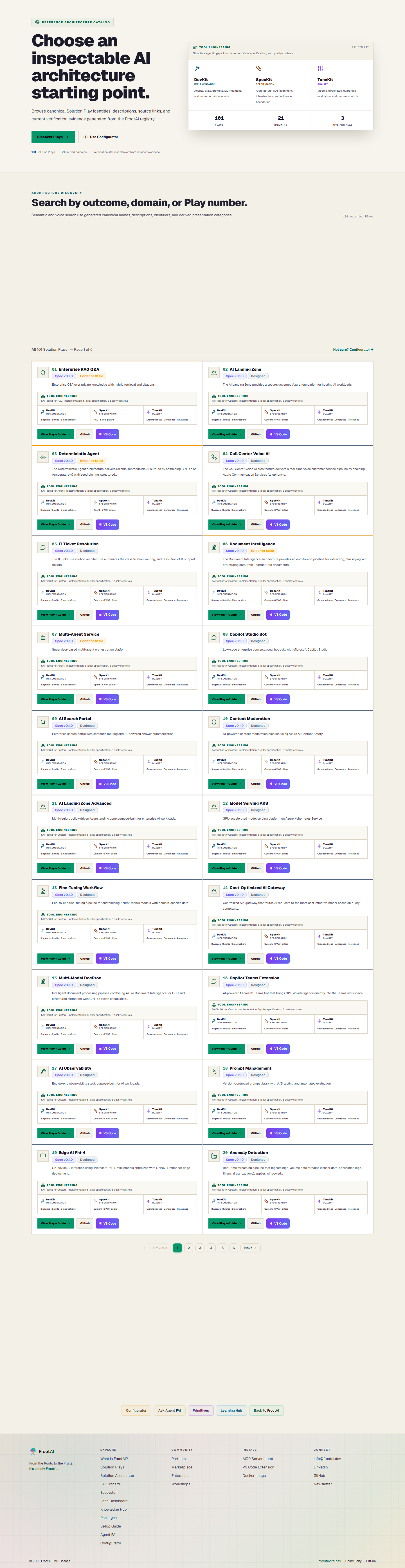Go to page 4 of Solution Plays

[211, 1248]
